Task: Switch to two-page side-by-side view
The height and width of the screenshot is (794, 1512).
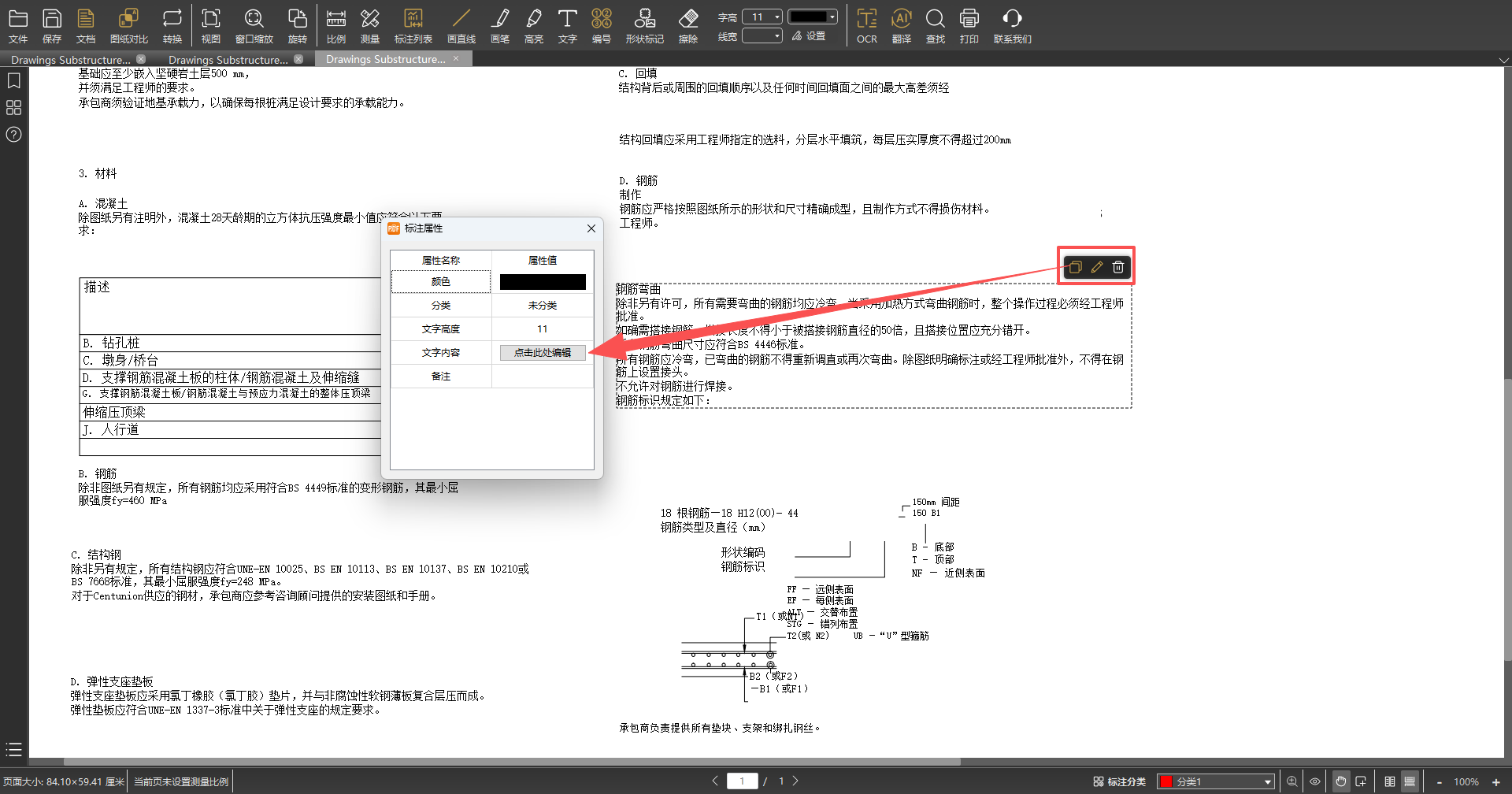Action: [x=1389, y=781]
